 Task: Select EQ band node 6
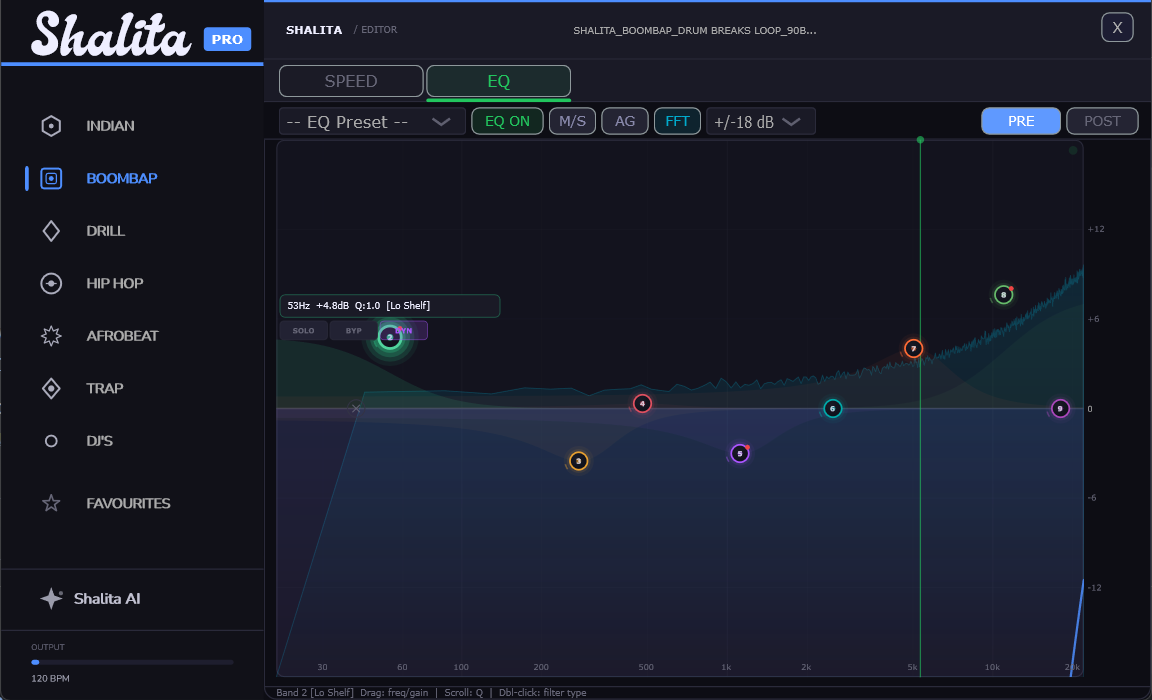(832, 409)
